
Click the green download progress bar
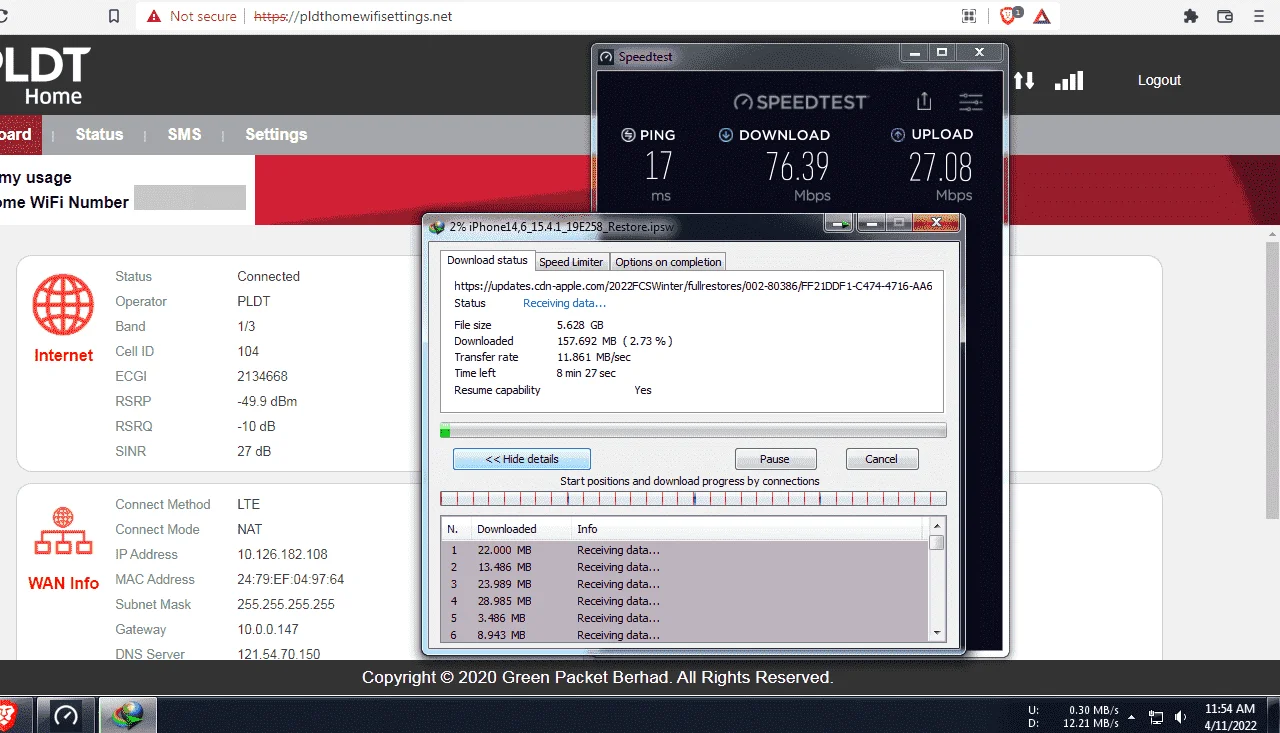point(693,430)
